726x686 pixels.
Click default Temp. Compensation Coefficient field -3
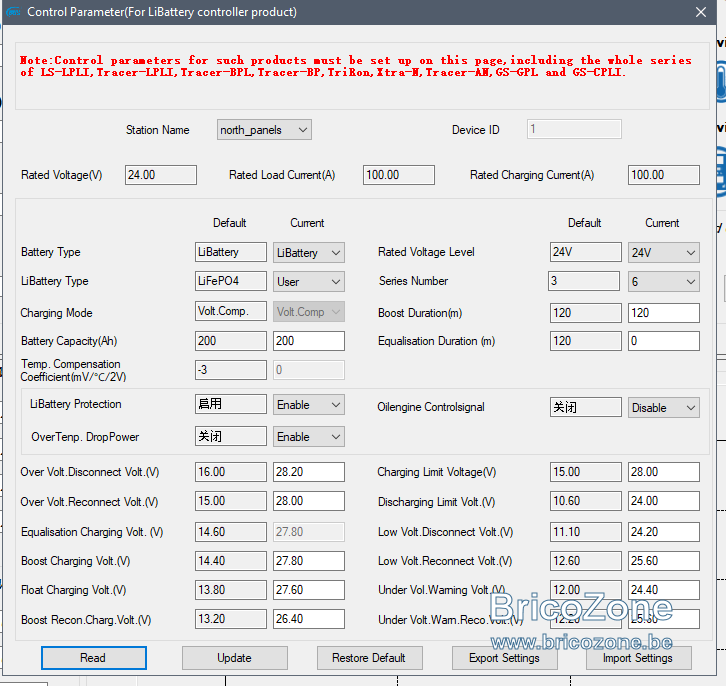tap(231, 370)
